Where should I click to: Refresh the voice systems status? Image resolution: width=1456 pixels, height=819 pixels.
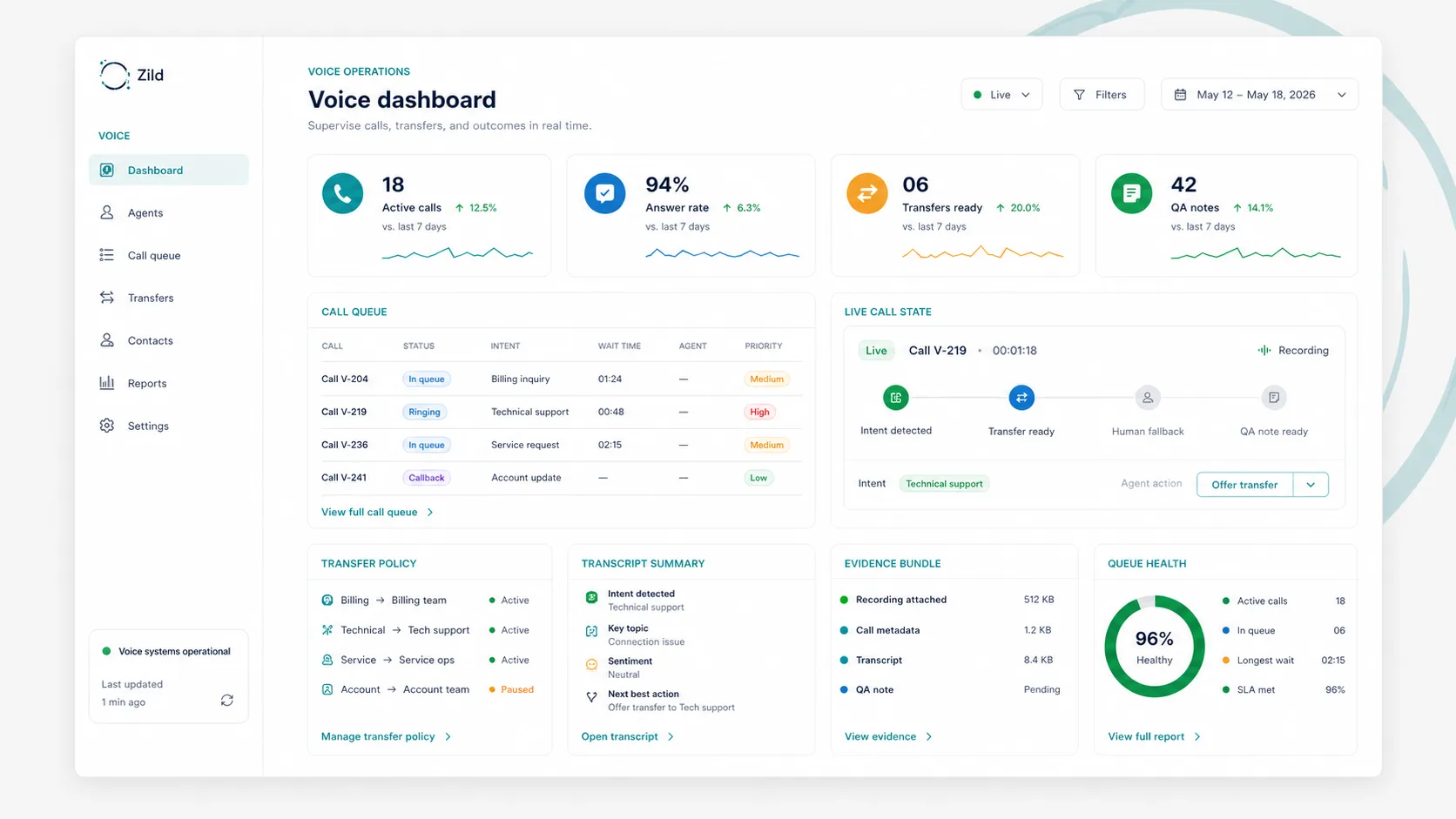coord(226,700)
